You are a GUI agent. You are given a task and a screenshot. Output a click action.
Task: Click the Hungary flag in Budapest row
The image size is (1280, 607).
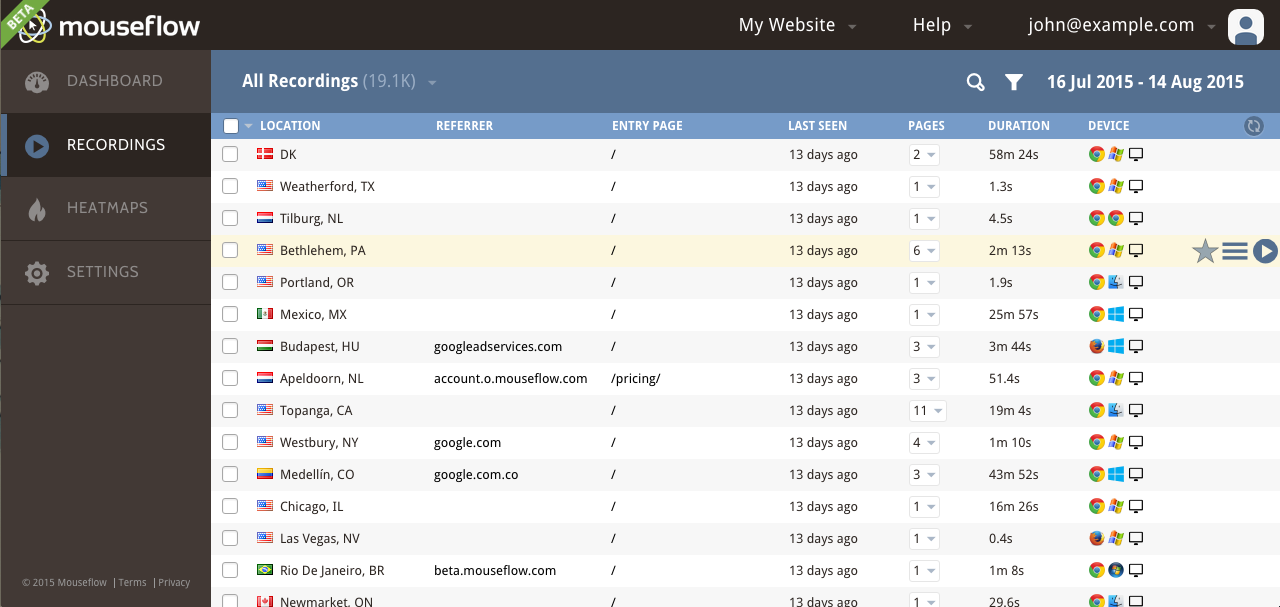click(x=265, y=346)
